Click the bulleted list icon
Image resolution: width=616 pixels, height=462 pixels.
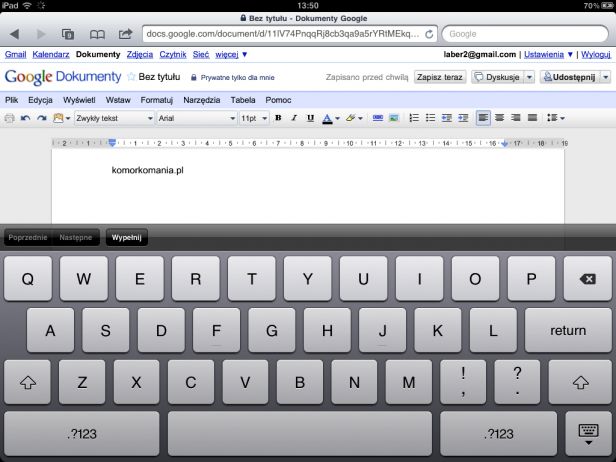click(x=431, y=118)
